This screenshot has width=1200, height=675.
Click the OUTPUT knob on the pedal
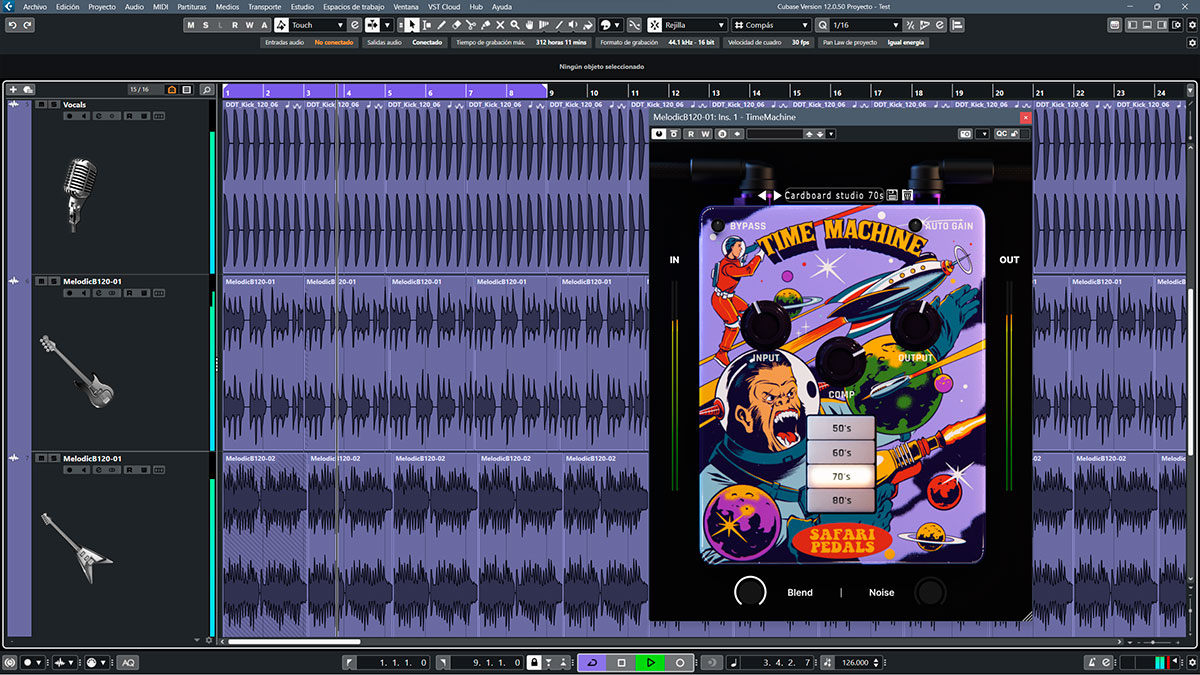pyautogui.click(x=916, y=325)
